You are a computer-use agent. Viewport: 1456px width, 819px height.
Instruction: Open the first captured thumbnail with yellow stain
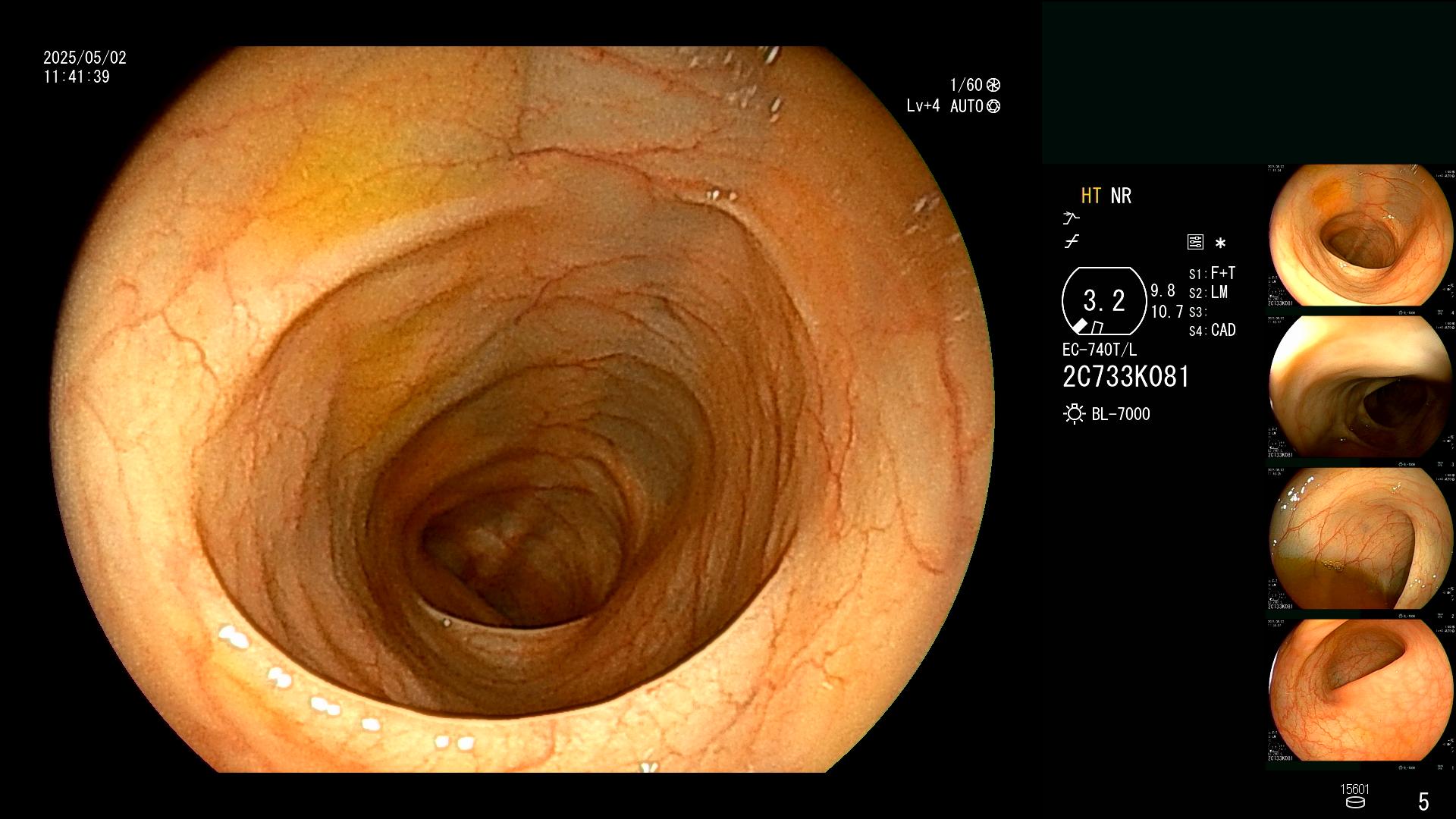[x=1361, y=236]
